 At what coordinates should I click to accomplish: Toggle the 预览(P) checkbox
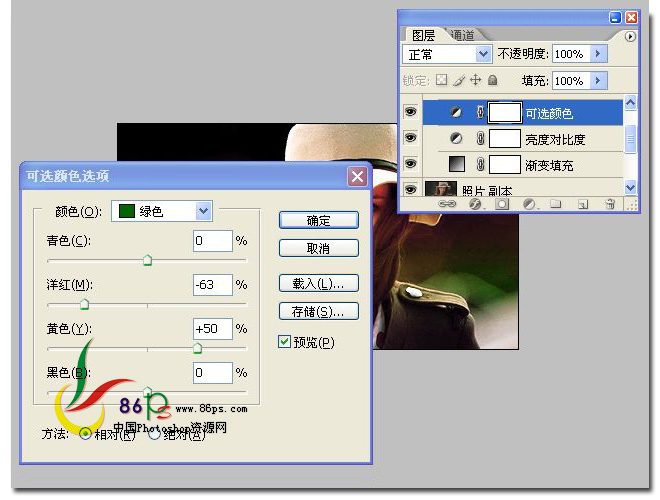[284, 341]
